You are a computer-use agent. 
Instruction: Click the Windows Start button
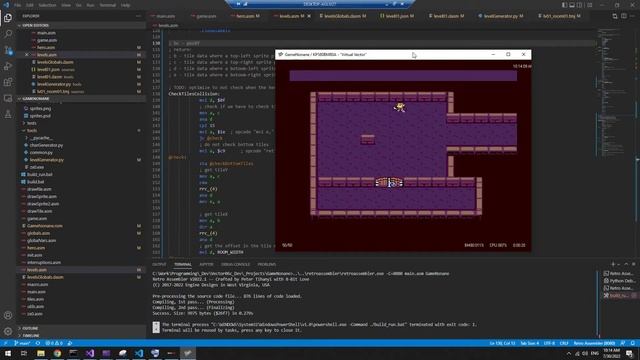tap(7, 353)
